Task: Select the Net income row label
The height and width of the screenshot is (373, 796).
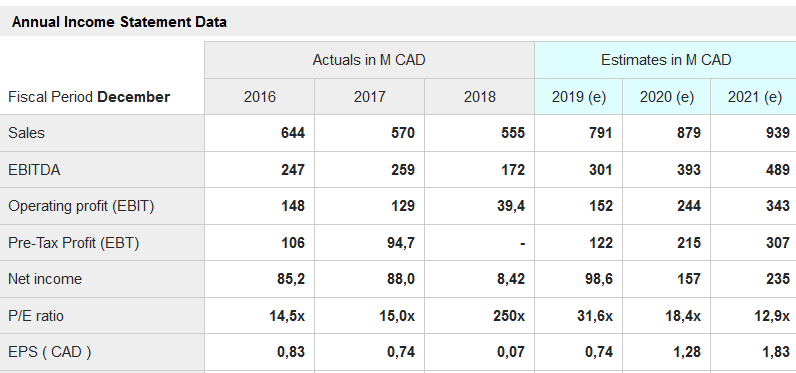Action: pyautogui.click(x=45, y=279)
